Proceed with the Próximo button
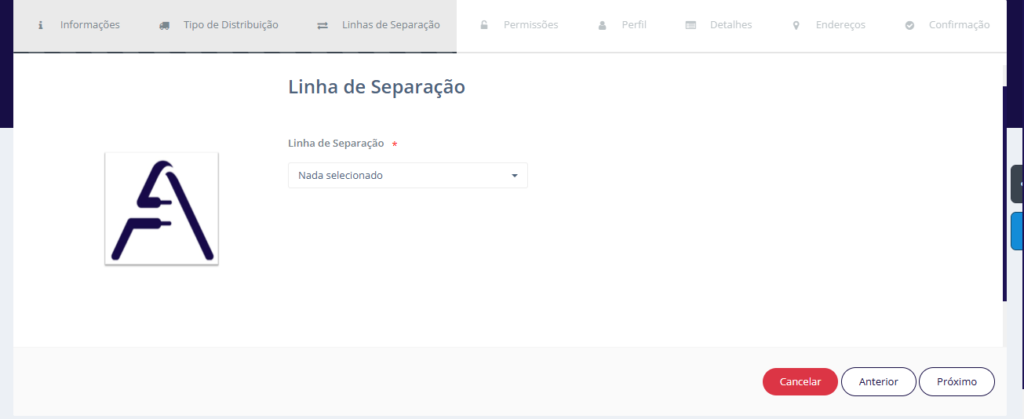Screen dimensions: 1024x419 (956, 382)
